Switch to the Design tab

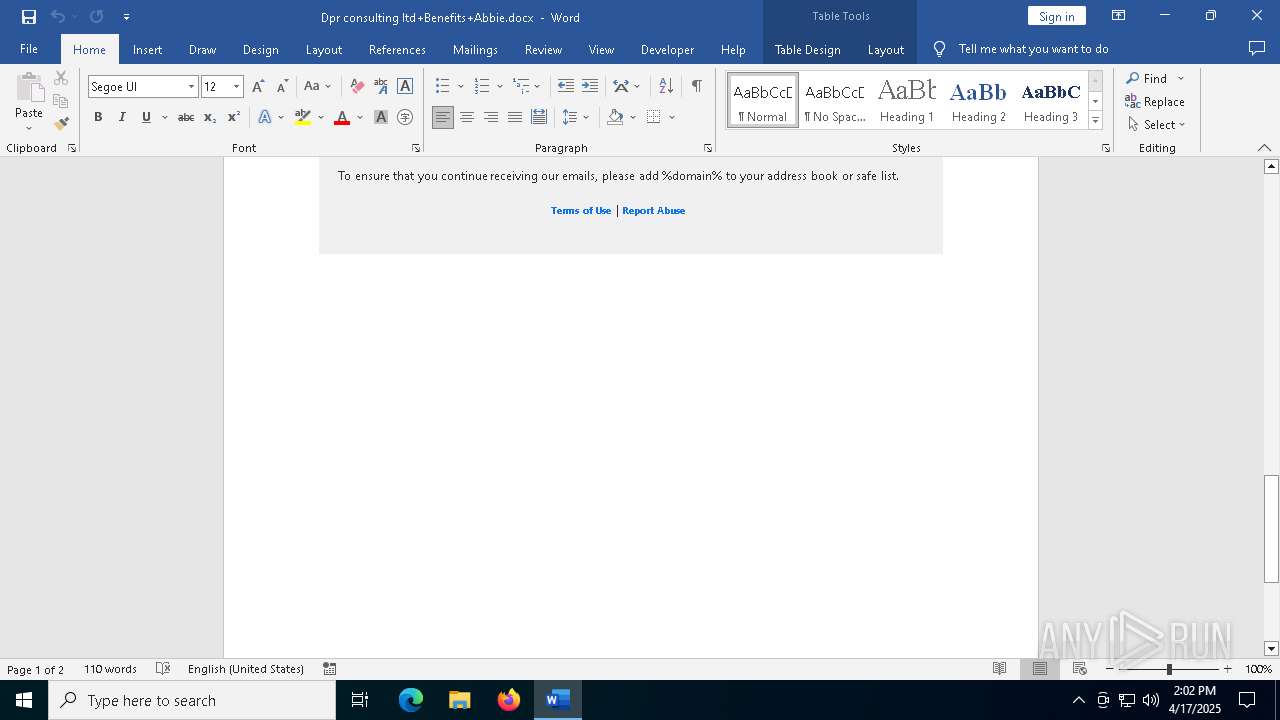pos(260,49)
